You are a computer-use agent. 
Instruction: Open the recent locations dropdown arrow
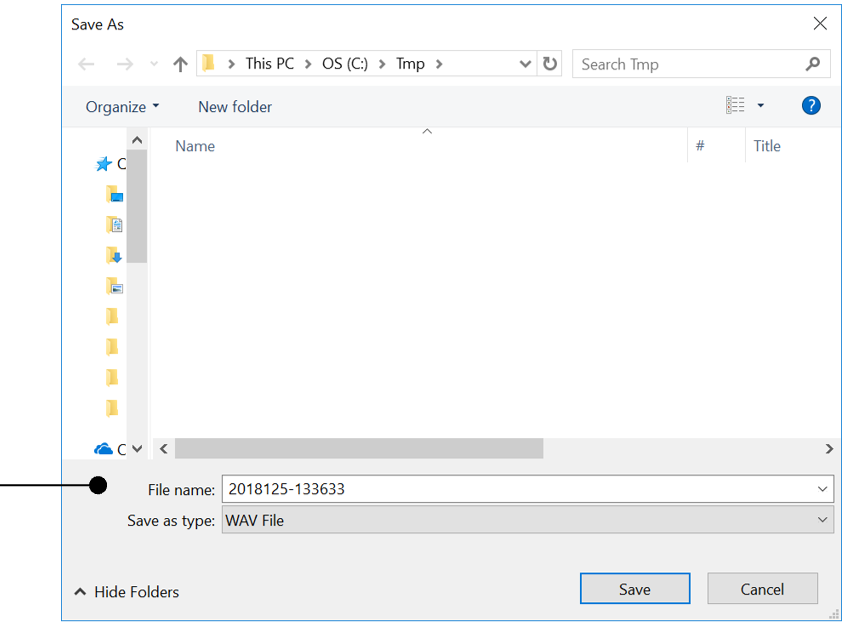[154, 64]
